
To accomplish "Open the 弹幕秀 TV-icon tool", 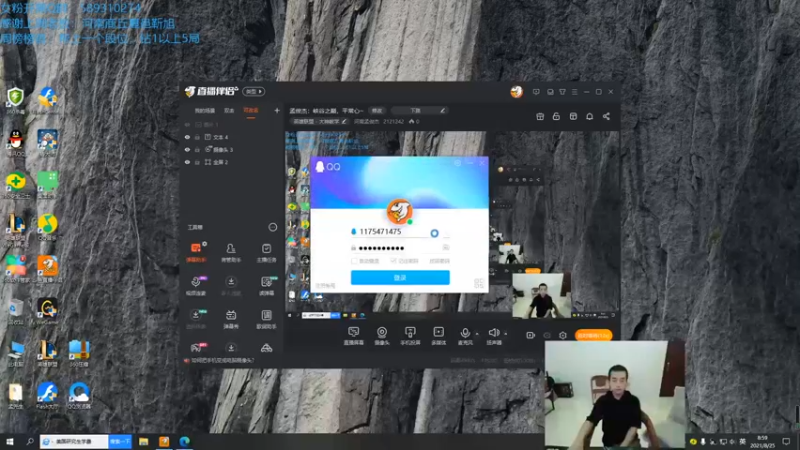I will click(231, 319).
